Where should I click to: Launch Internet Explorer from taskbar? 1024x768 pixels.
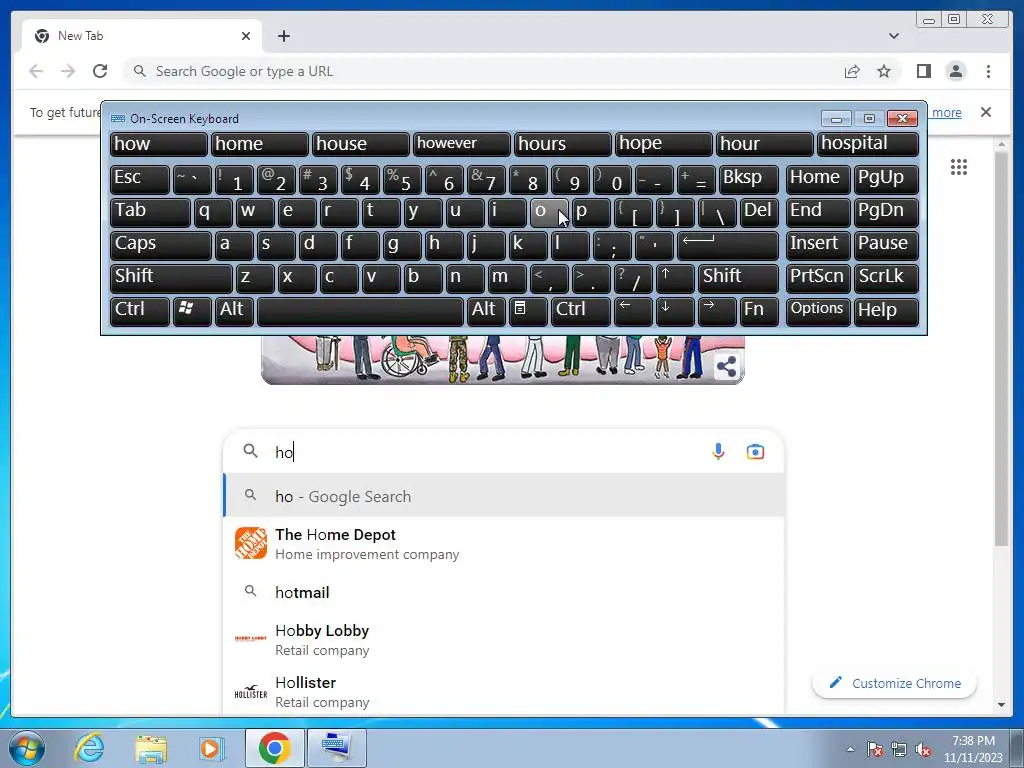89,748
